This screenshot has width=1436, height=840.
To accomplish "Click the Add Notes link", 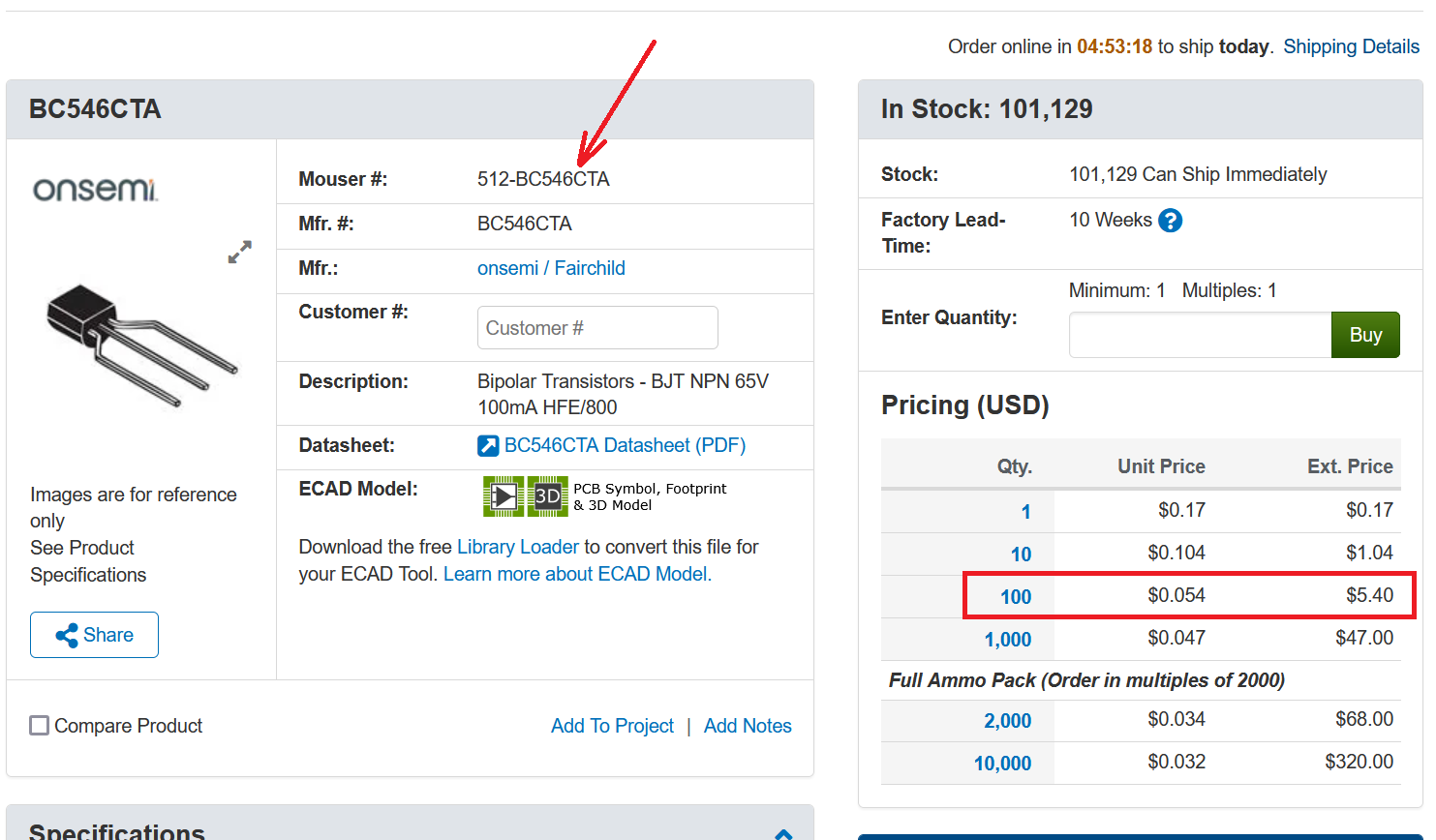I will pos(748,726).
